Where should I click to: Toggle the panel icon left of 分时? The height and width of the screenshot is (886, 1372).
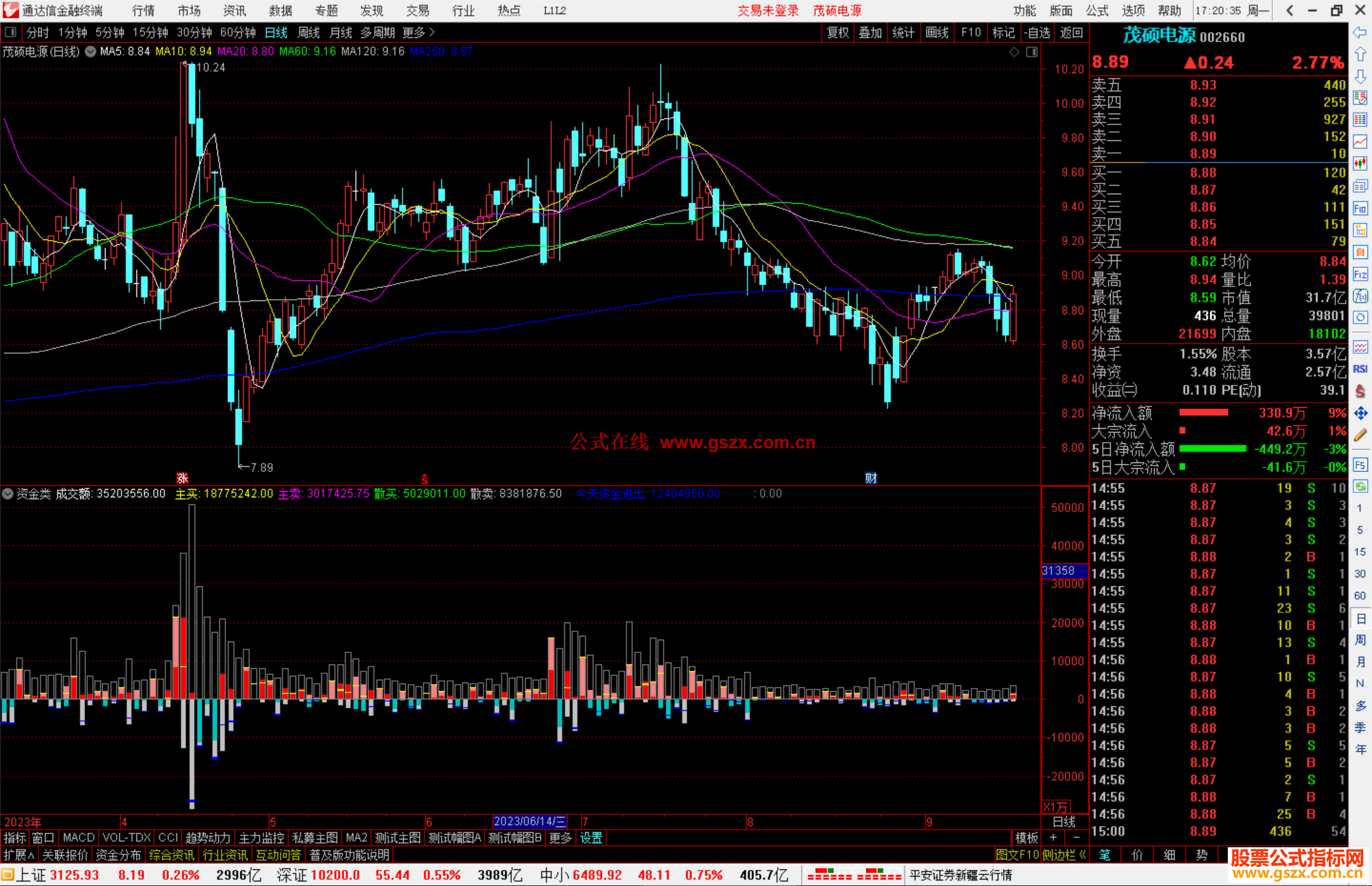tap(10, 32)
